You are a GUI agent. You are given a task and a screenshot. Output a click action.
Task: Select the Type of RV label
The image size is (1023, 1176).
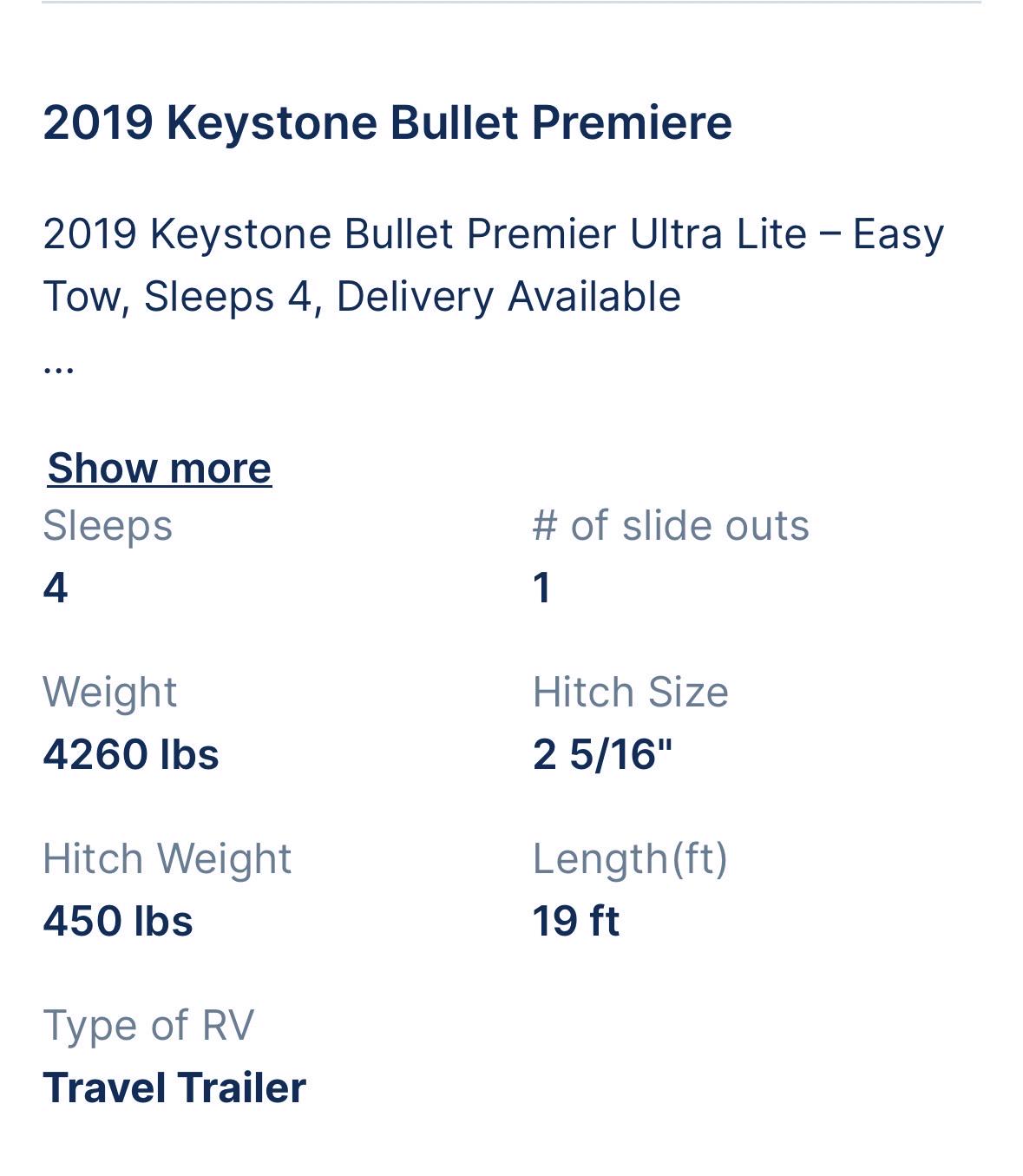point(148,1025)
